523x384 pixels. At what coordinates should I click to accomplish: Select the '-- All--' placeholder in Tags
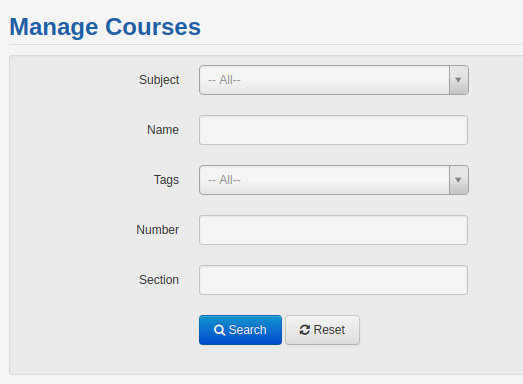pos(224,180)
